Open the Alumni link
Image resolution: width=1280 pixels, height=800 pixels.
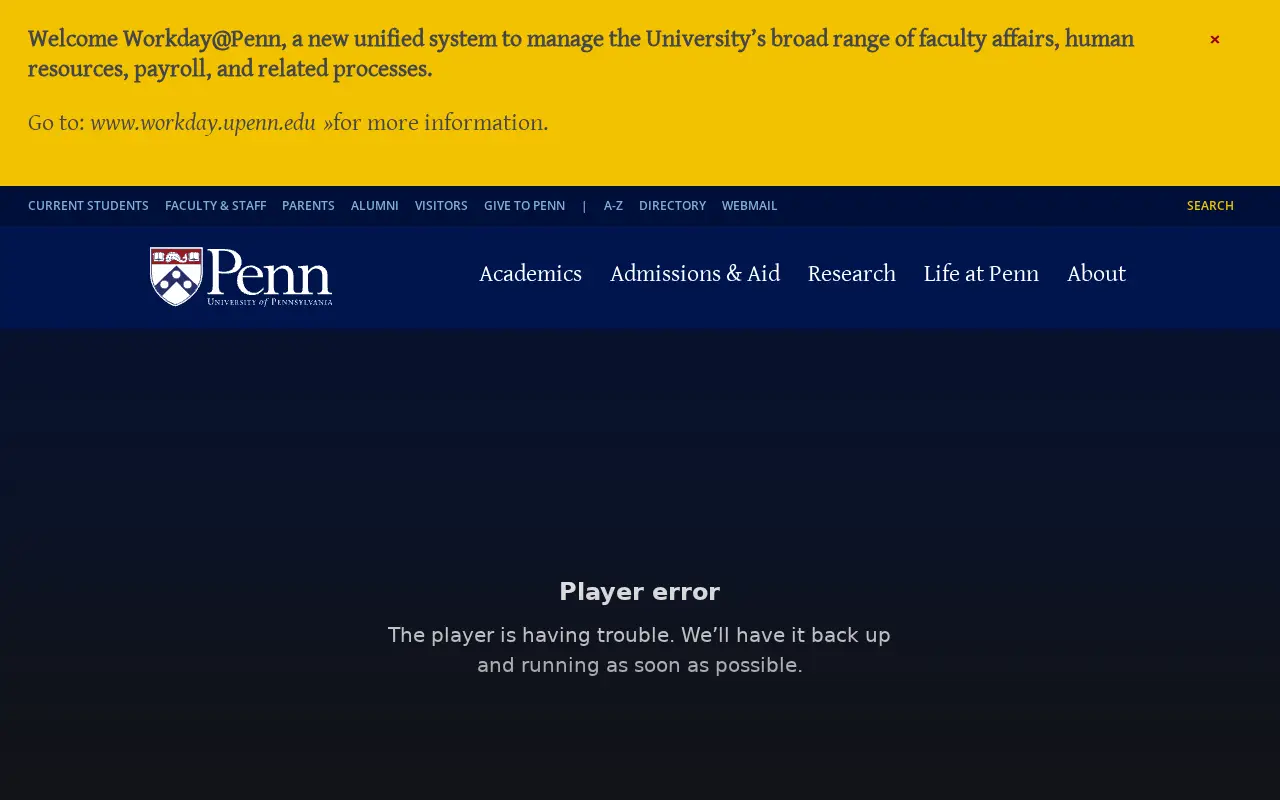tap(375, 206)
